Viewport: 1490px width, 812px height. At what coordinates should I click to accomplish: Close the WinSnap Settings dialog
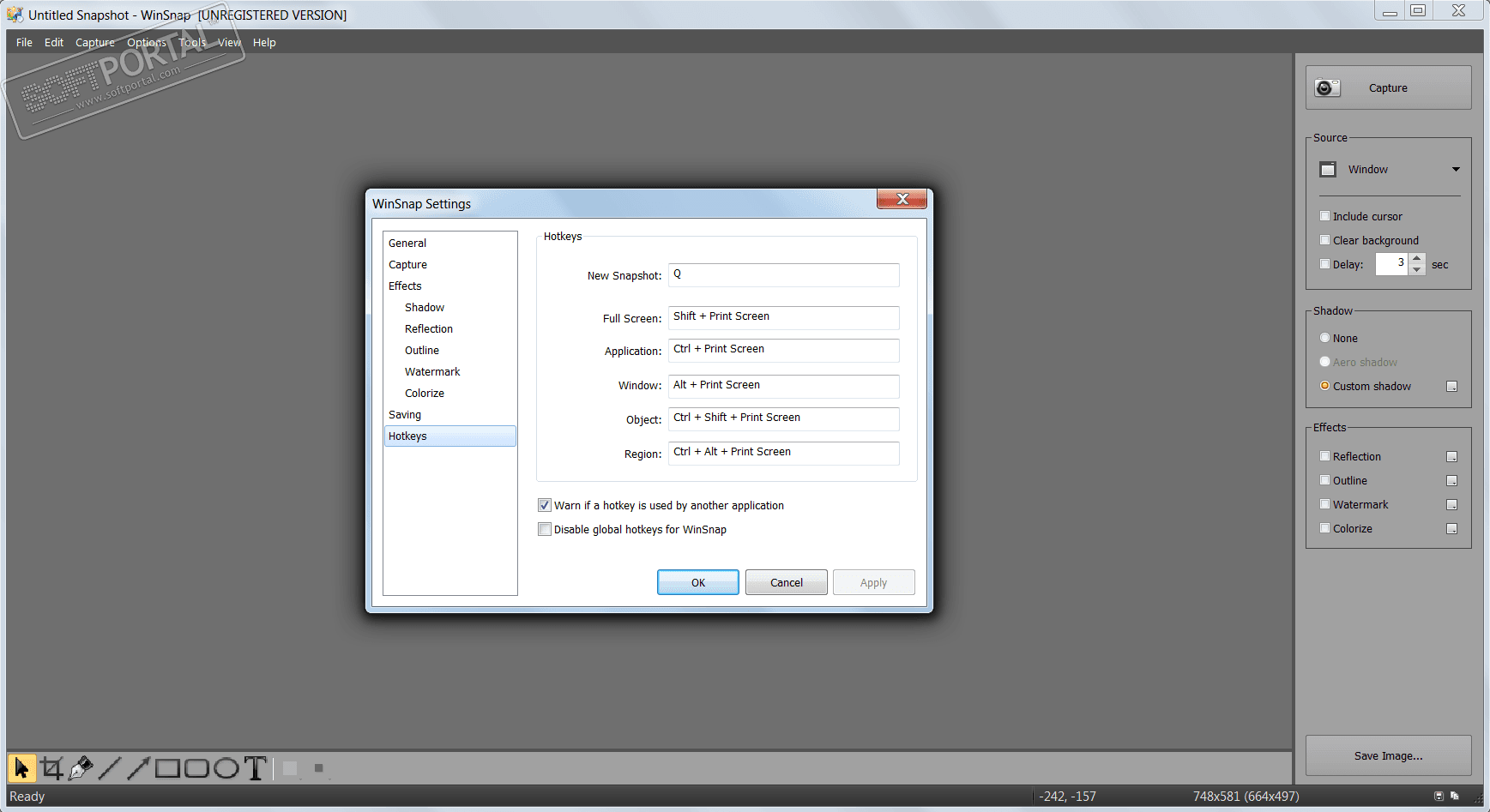pyautogui.click(x=902, y=199)
